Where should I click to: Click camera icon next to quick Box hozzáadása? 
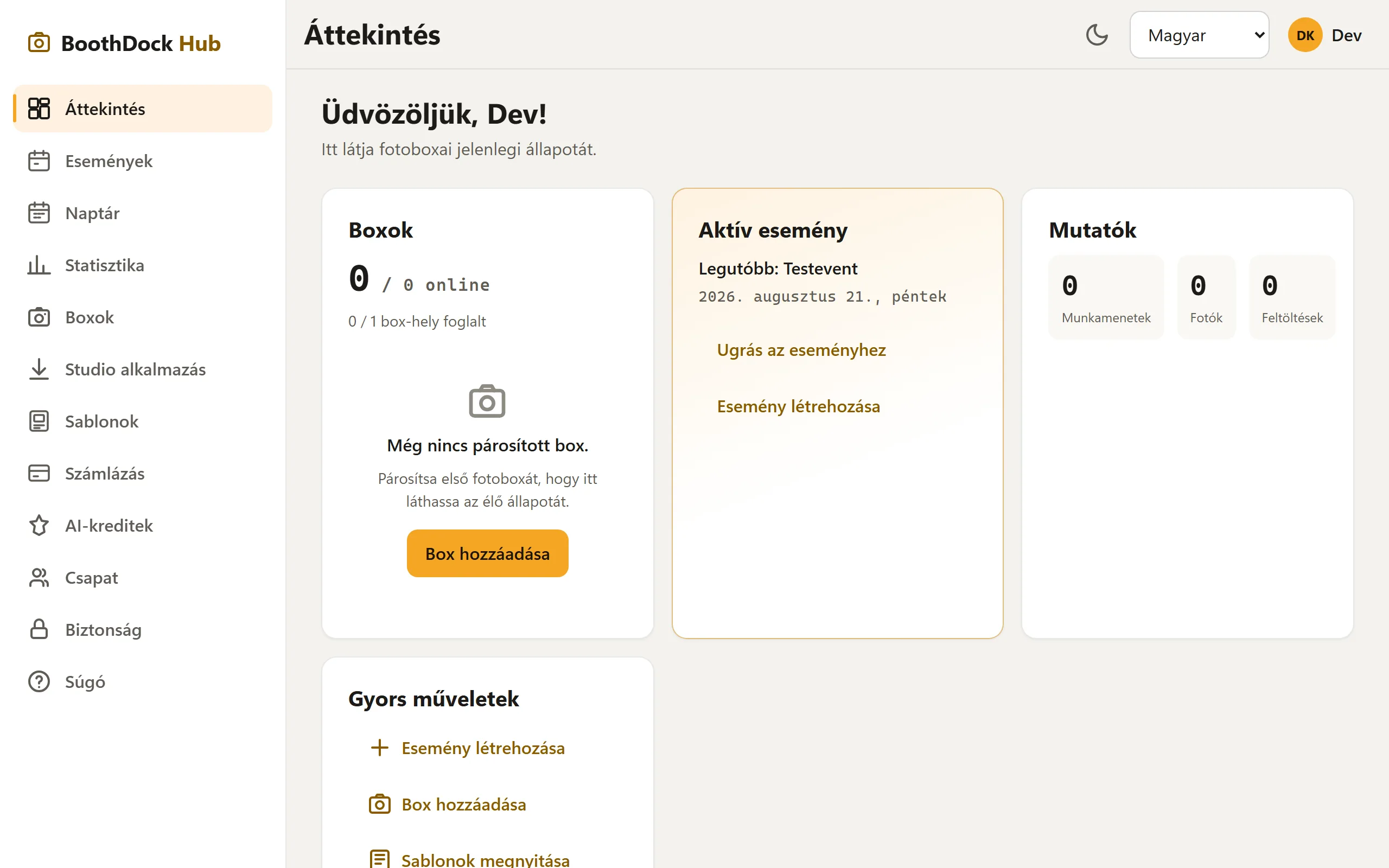[379, 805]
